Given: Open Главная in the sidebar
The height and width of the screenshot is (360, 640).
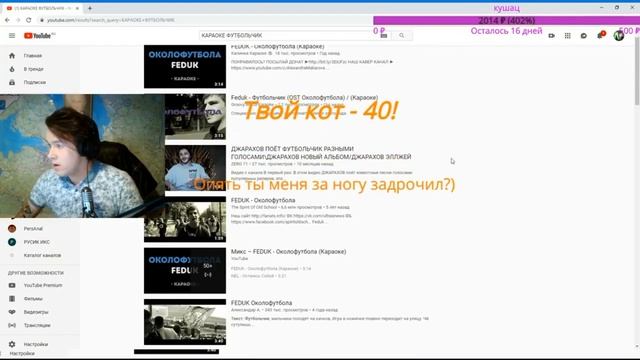Looking at the screenshot, I should point(33,56).
